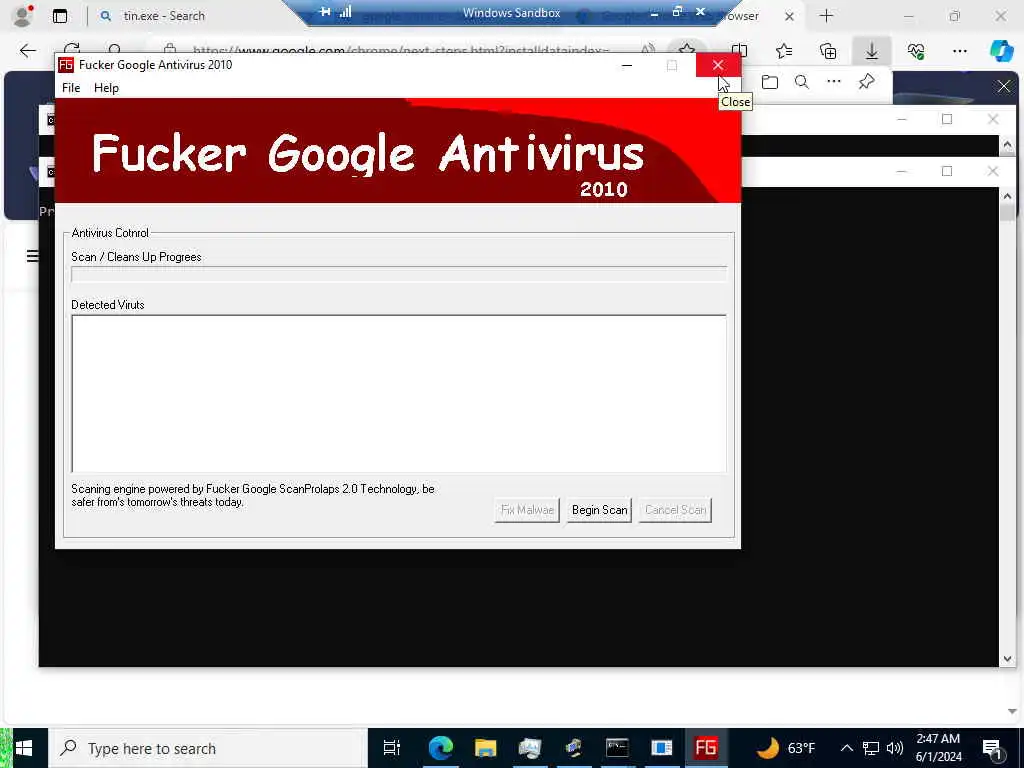Open the weather widget showing 63°F
1024x768 pixels.
786,748
